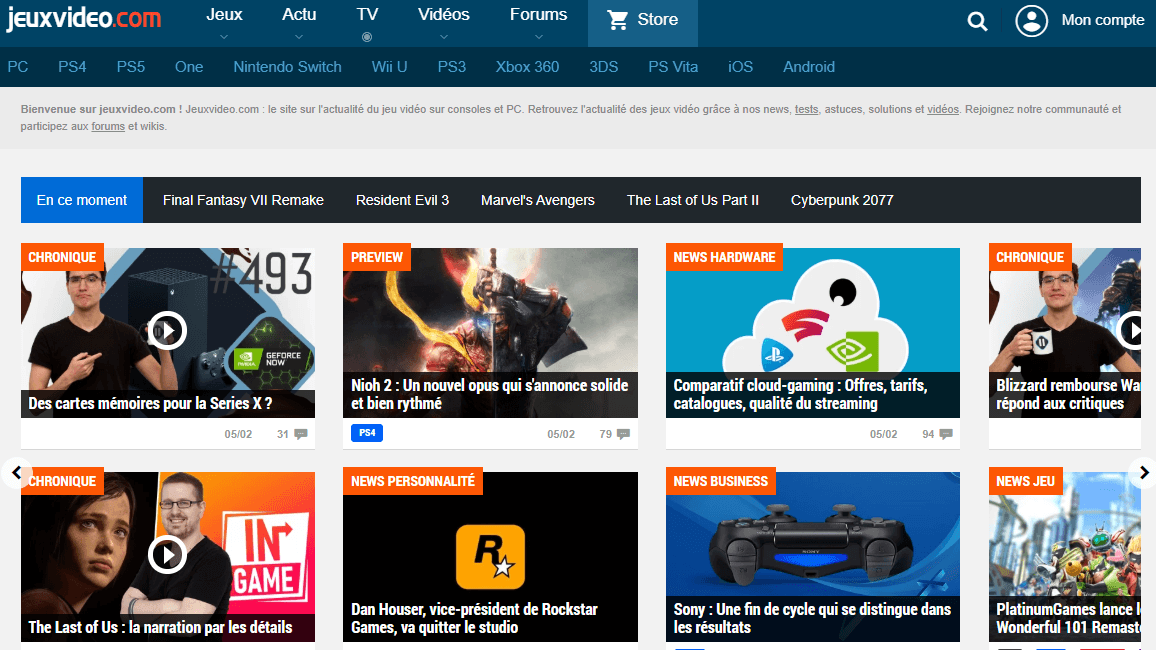
Task: Click the Mon compte user avatar icon
Action: 1031,21
